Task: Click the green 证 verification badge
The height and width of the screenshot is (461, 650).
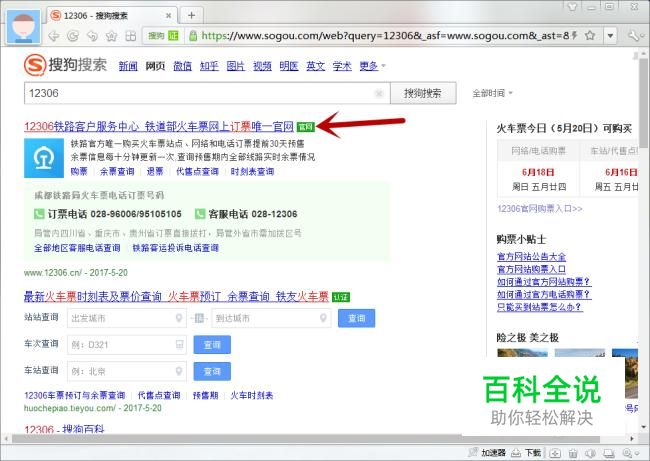Action: click(x=173, y=36)
